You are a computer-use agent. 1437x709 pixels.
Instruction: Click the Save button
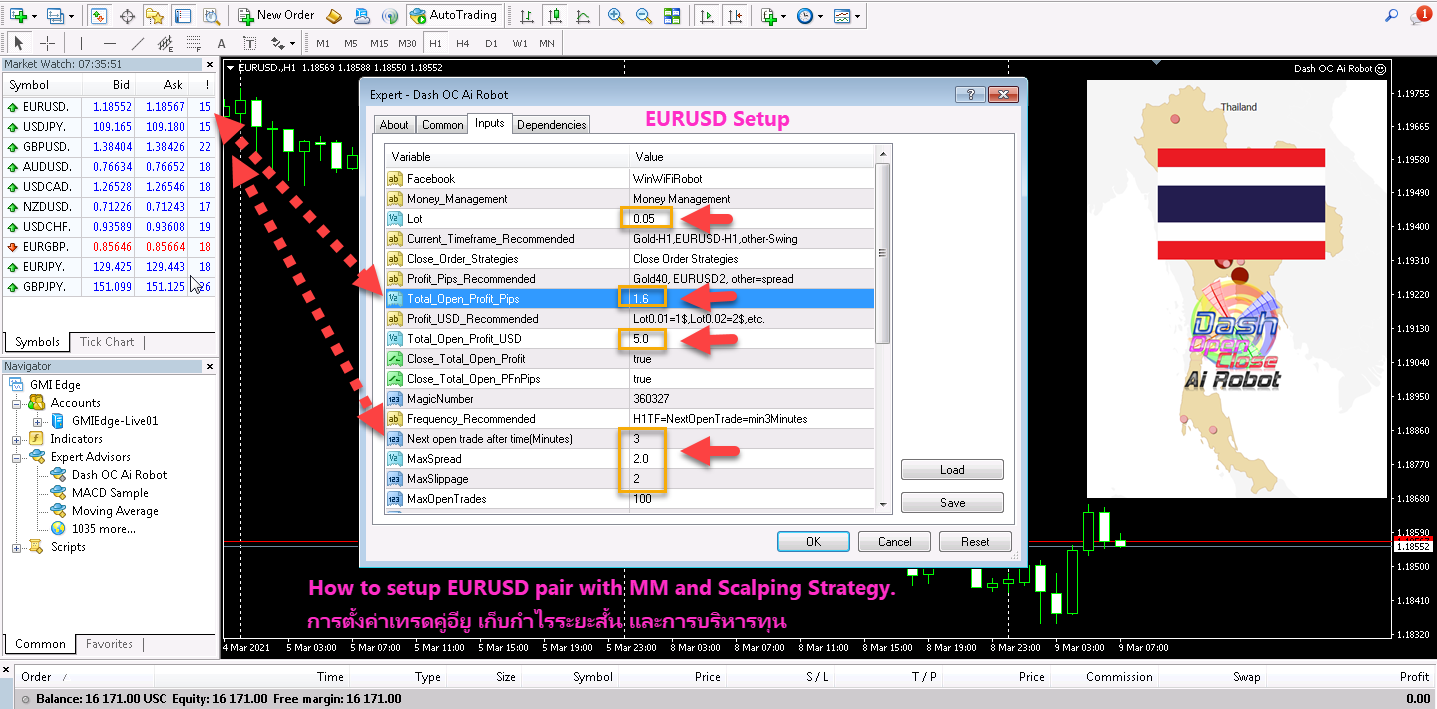[x=952, y=503]
